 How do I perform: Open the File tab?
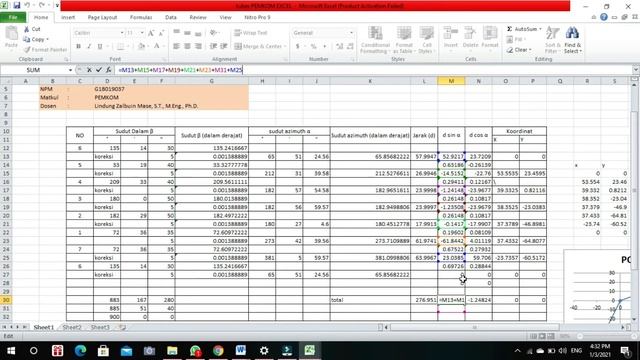(13, 17)
